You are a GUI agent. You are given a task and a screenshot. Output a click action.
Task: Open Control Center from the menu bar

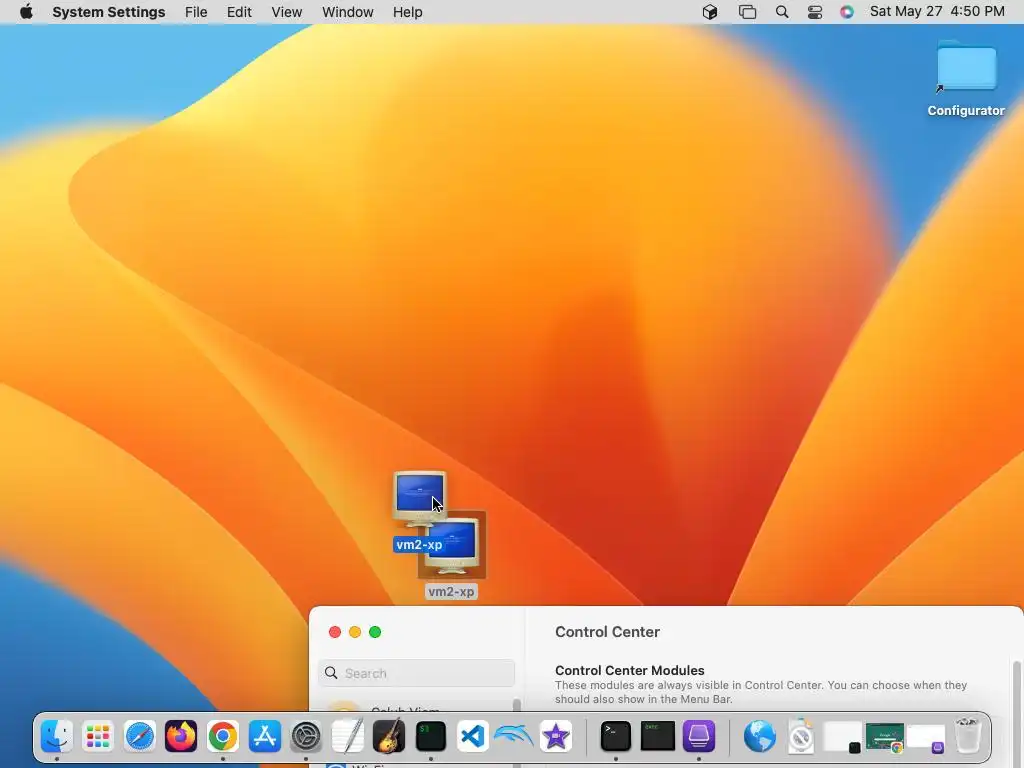point(815,12)
